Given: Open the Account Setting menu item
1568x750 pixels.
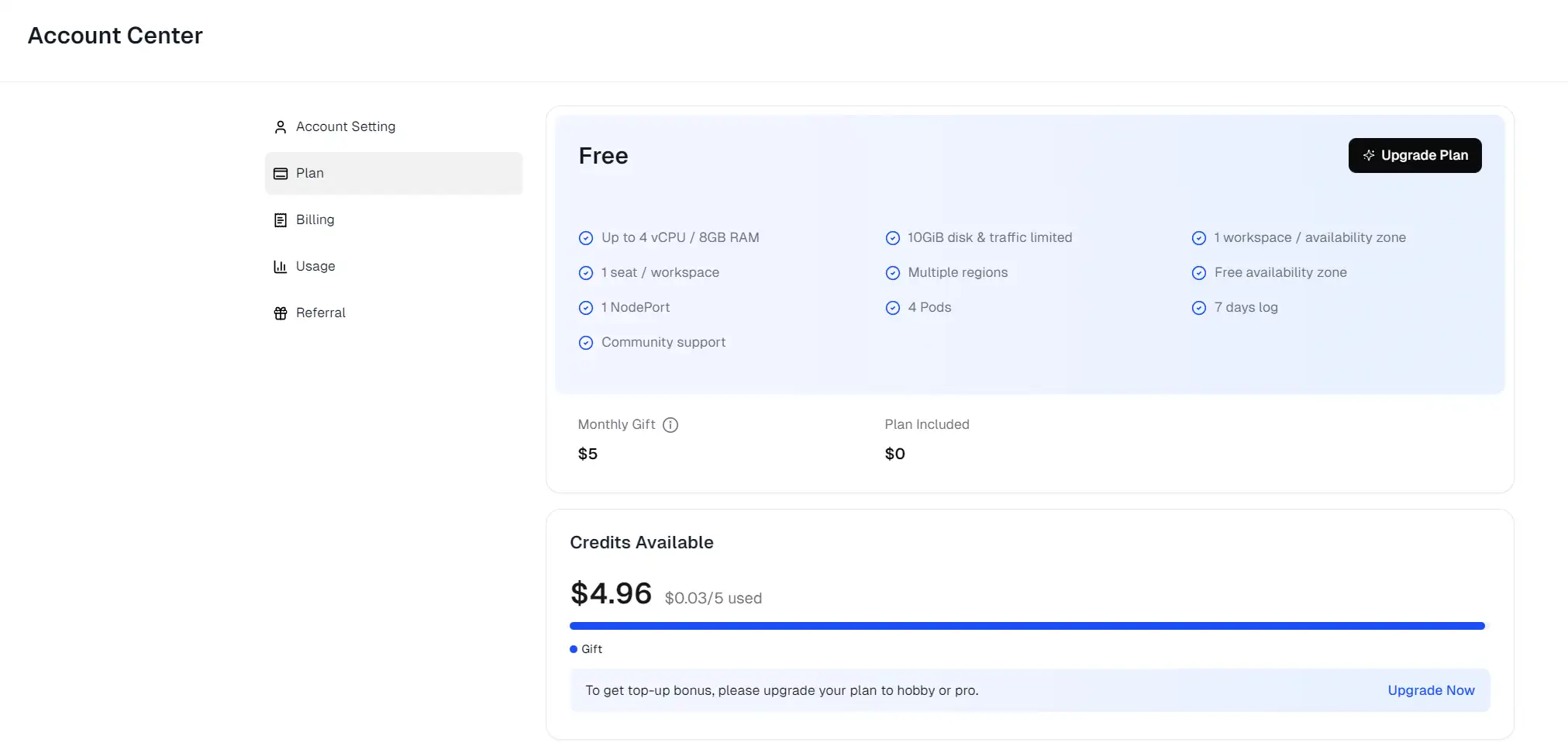Looking at the screenshot, I should (x=346, y=127).
